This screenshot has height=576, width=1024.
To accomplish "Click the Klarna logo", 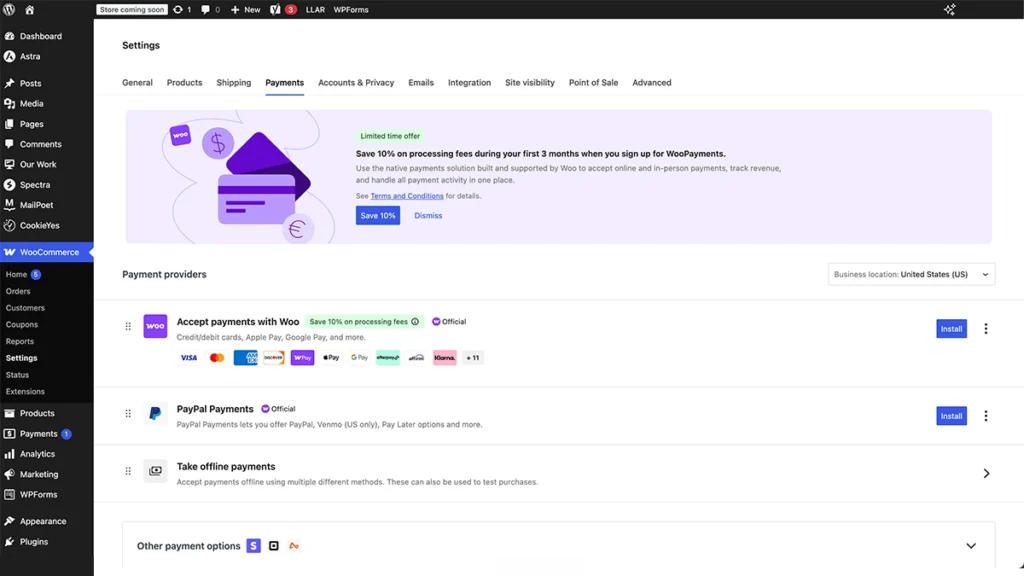I will pyautogui.click(x=445, y=357).
